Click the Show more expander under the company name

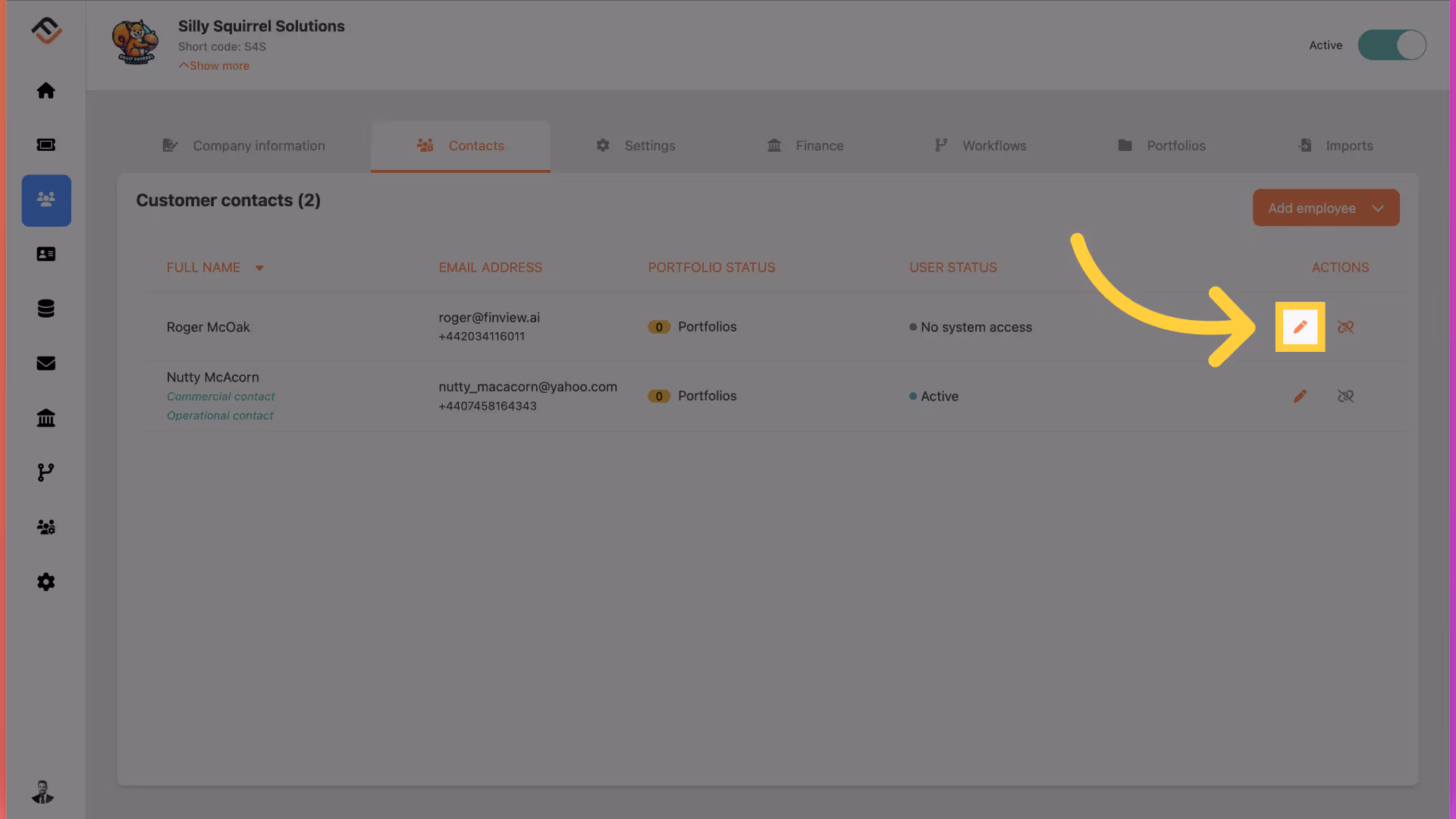point(215,66)
